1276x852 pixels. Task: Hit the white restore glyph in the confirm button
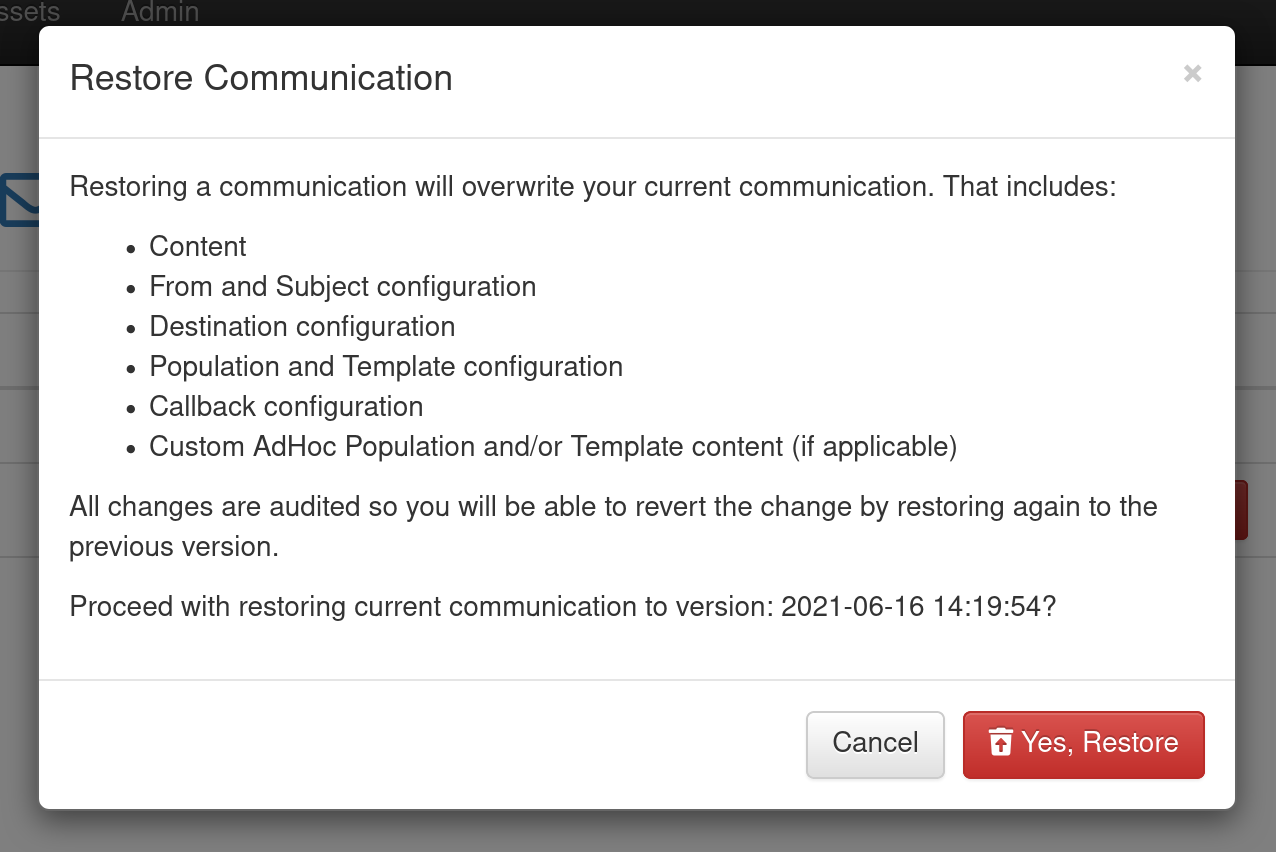[1001, 743]
